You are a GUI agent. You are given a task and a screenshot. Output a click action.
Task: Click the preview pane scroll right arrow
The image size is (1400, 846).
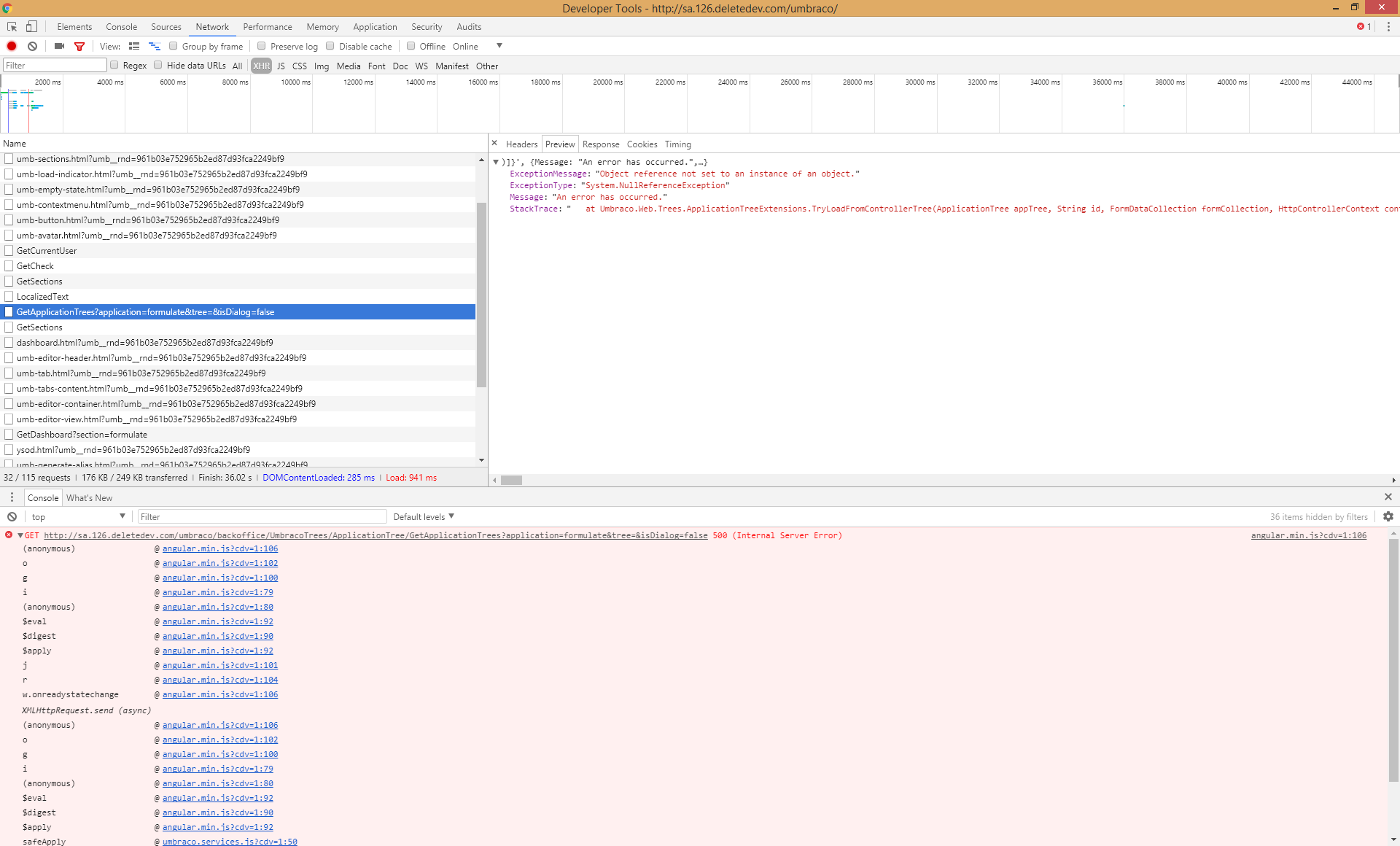(x=1393, y=480)
